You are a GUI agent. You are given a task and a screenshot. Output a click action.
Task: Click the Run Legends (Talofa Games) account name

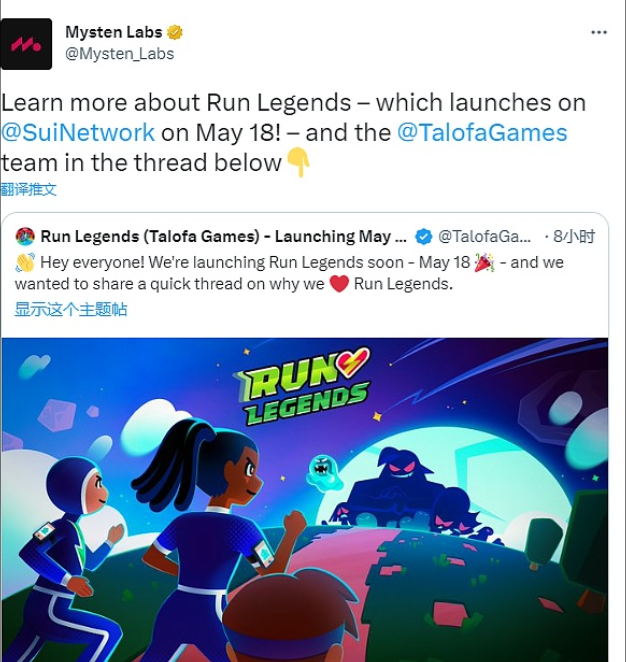pos(223,236)
